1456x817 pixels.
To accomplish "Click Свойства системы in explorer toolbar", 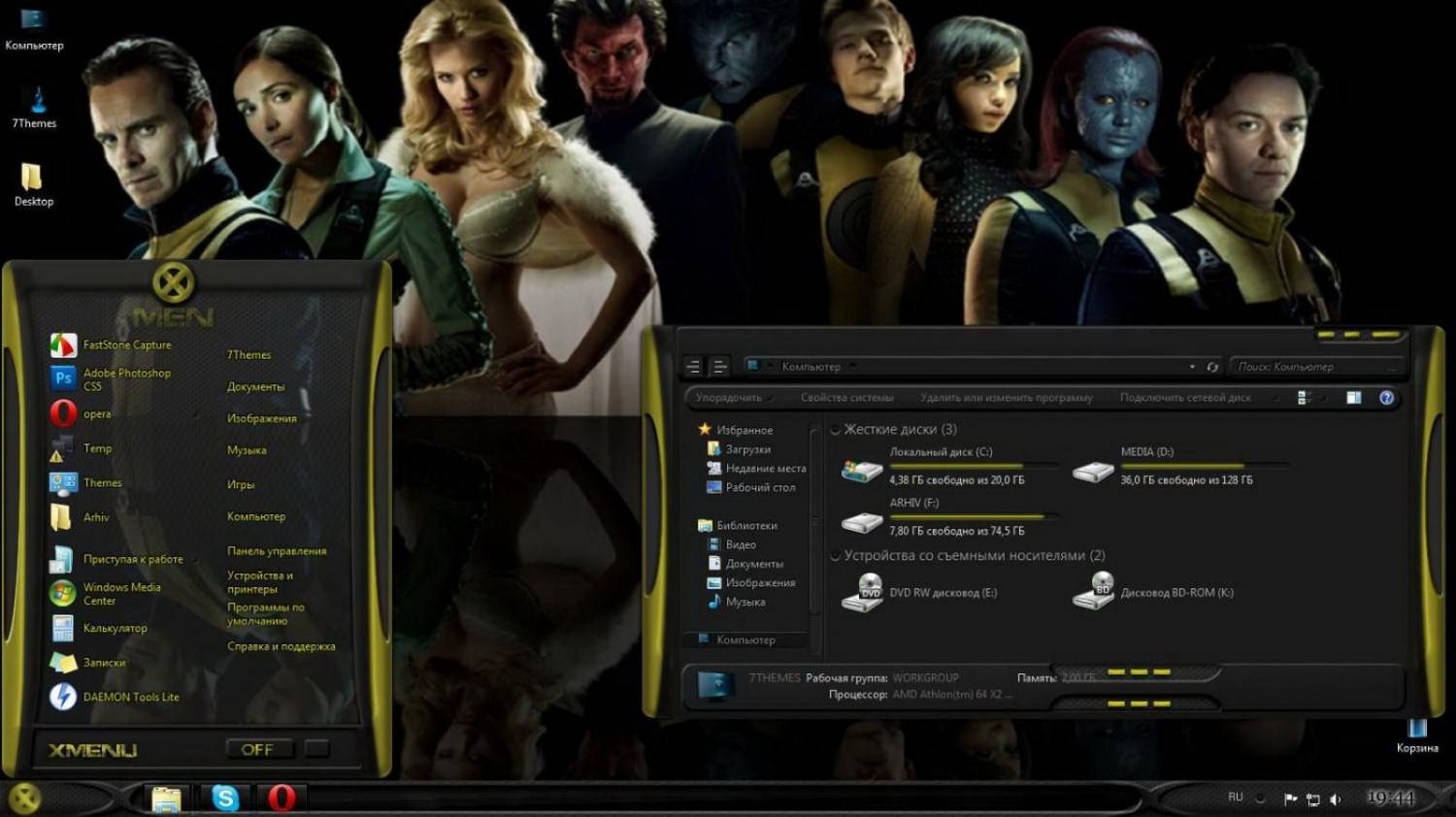I will coord(846,398).
